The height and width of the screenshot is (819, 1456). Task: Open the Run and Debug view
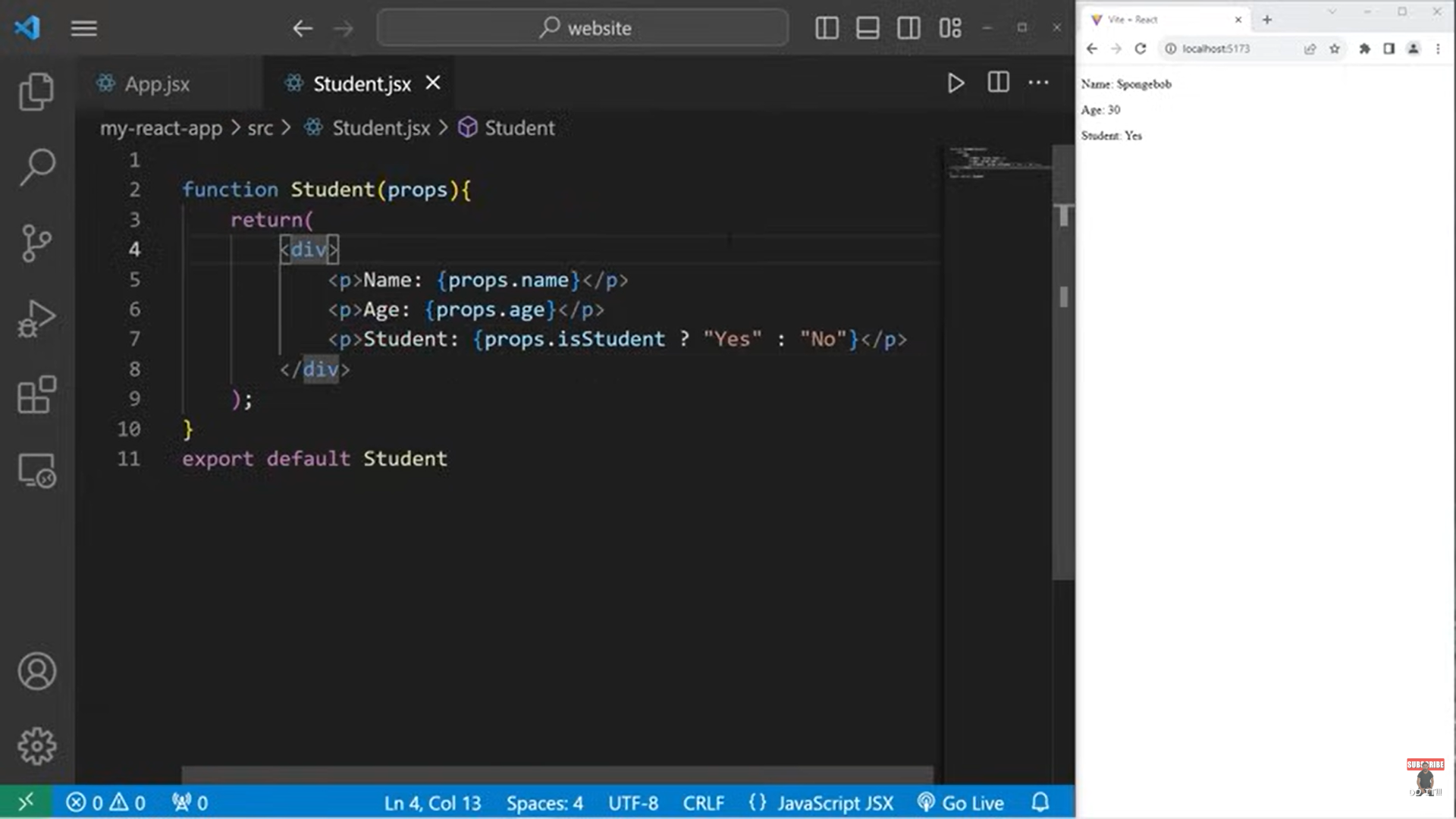(x=36, y=318)
